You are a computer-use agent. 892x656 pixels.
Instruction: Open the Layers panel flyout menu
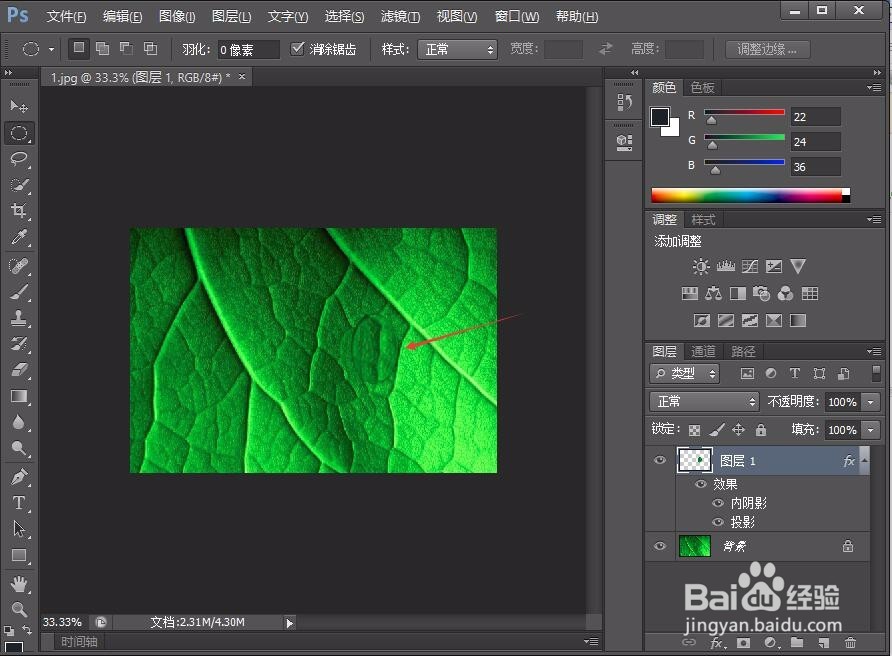(874, 352)
